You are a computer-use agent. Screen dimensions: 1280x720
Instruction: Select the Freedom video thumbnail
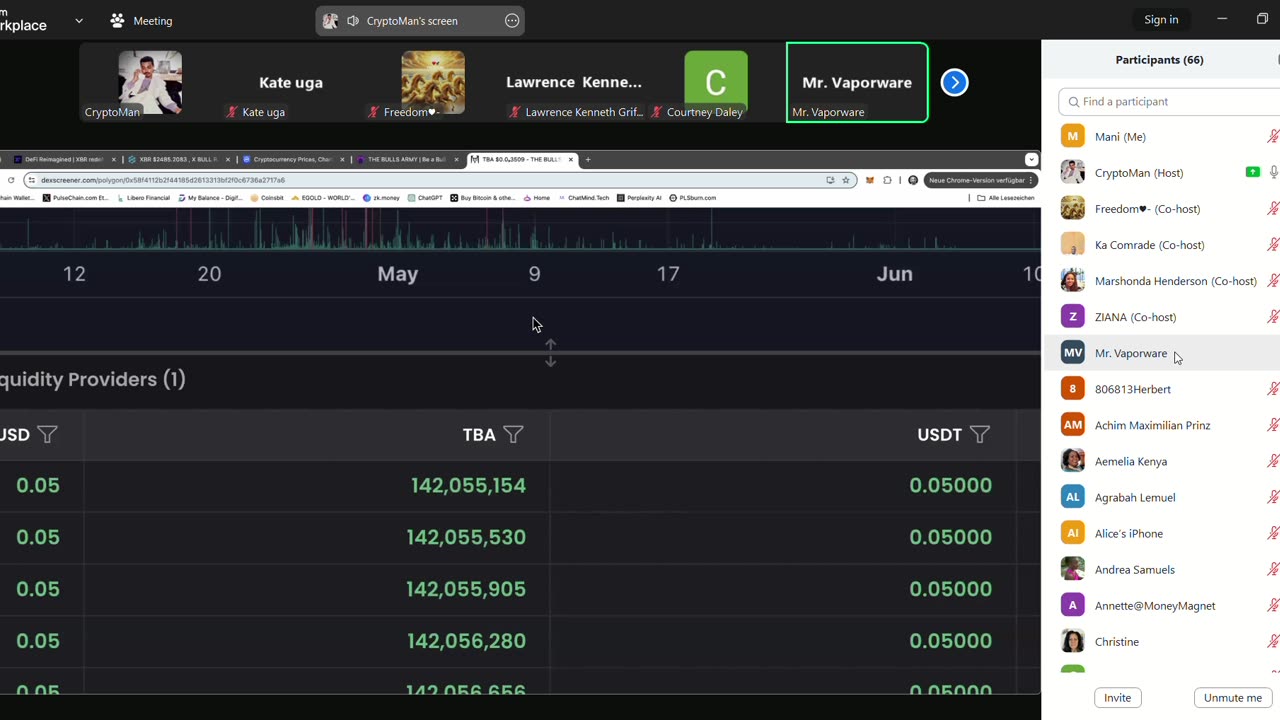(x=433, y=83)
